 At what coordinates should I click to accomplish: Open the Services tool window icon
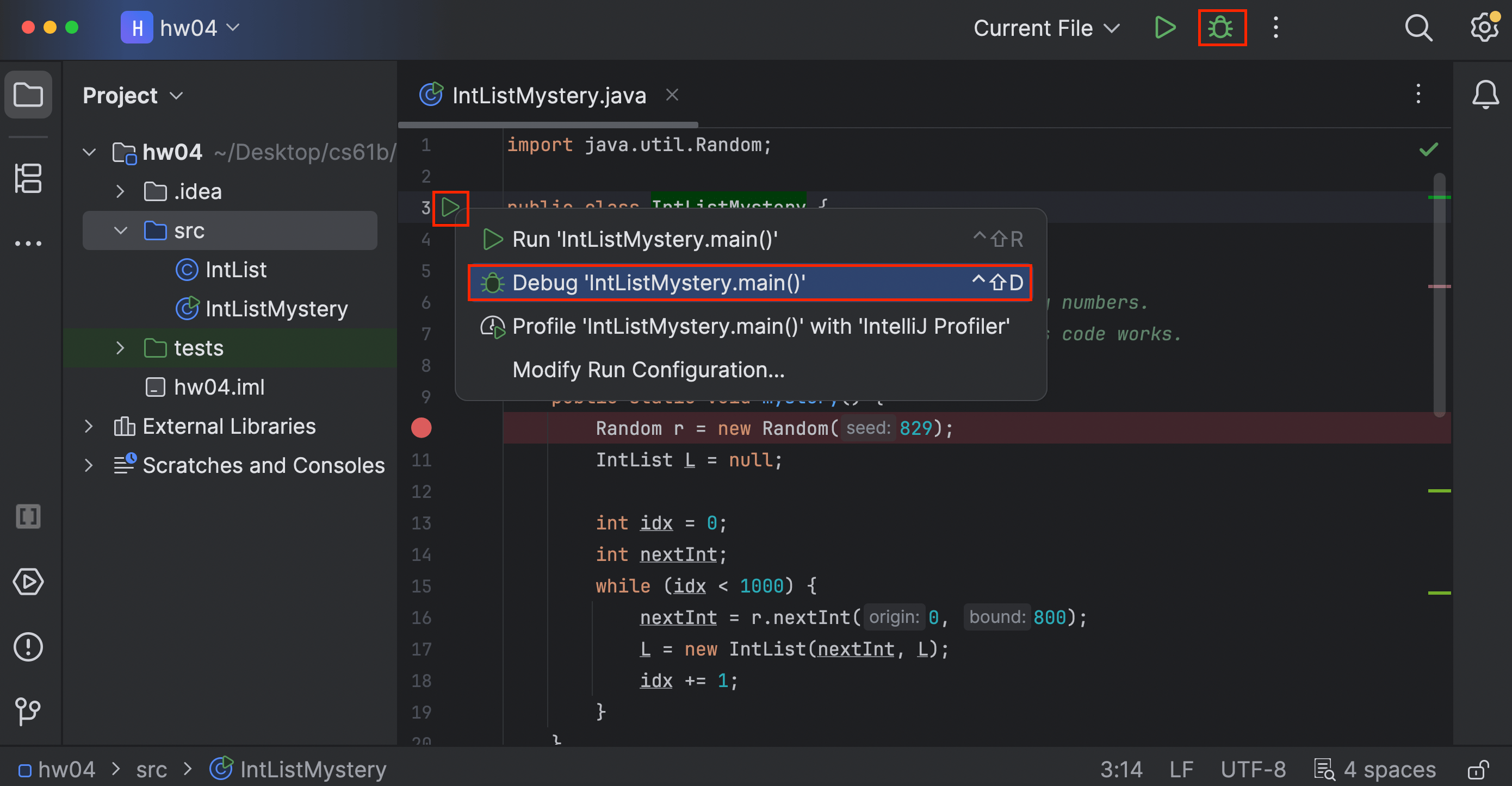click(28, 582)
